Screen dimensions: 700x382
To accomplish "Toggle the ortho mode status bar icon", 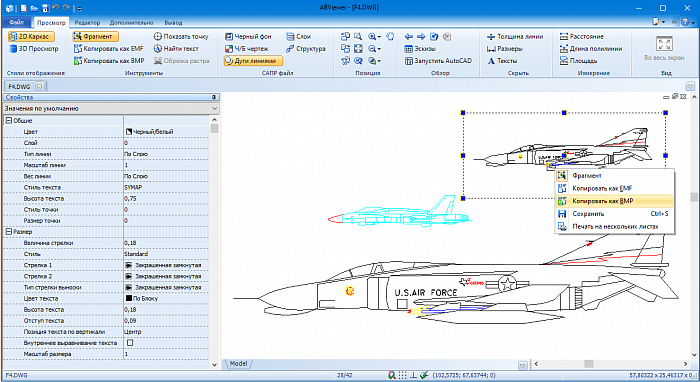I will [413, 375].
